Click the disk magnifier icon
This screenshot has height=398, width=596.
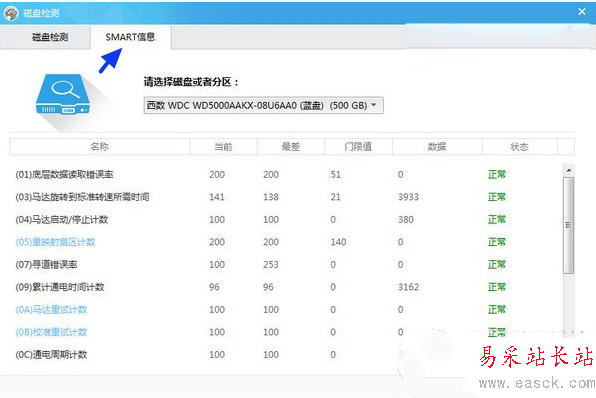pos(63,95)
